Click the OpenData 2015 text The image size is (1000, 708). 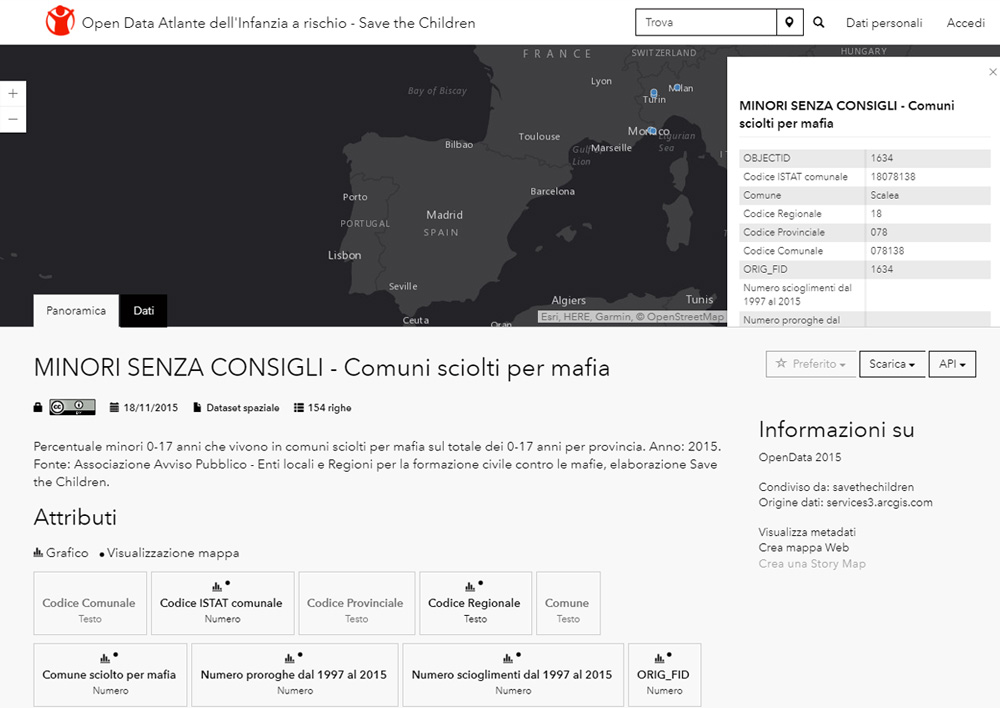tap(800, 457)
